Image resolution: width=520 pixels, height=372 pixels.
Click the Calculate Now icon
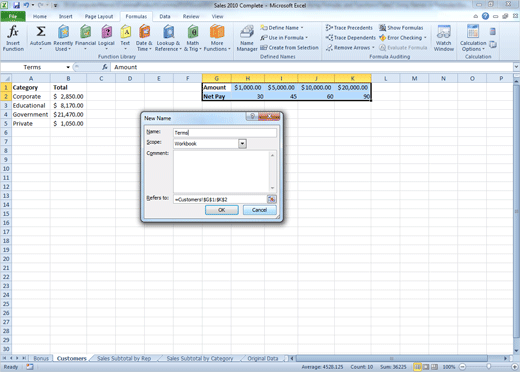pyautogui.click(x=493, y=32)
